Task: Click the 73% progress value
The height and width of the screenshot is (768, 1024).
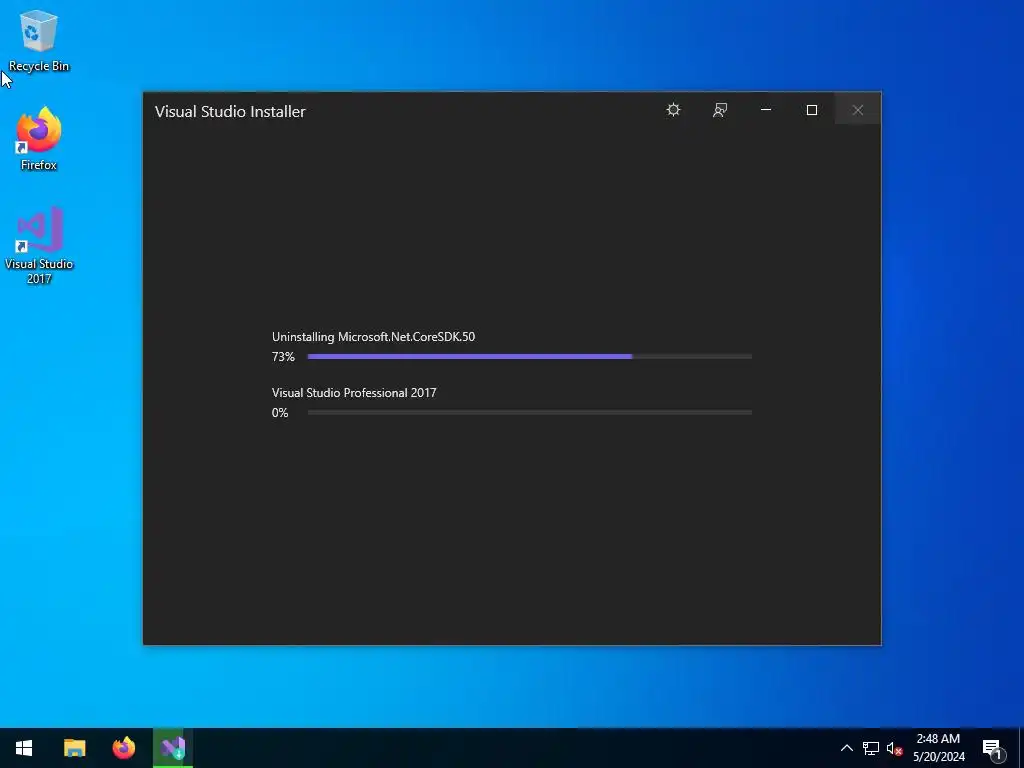Action: click(283, 357)
